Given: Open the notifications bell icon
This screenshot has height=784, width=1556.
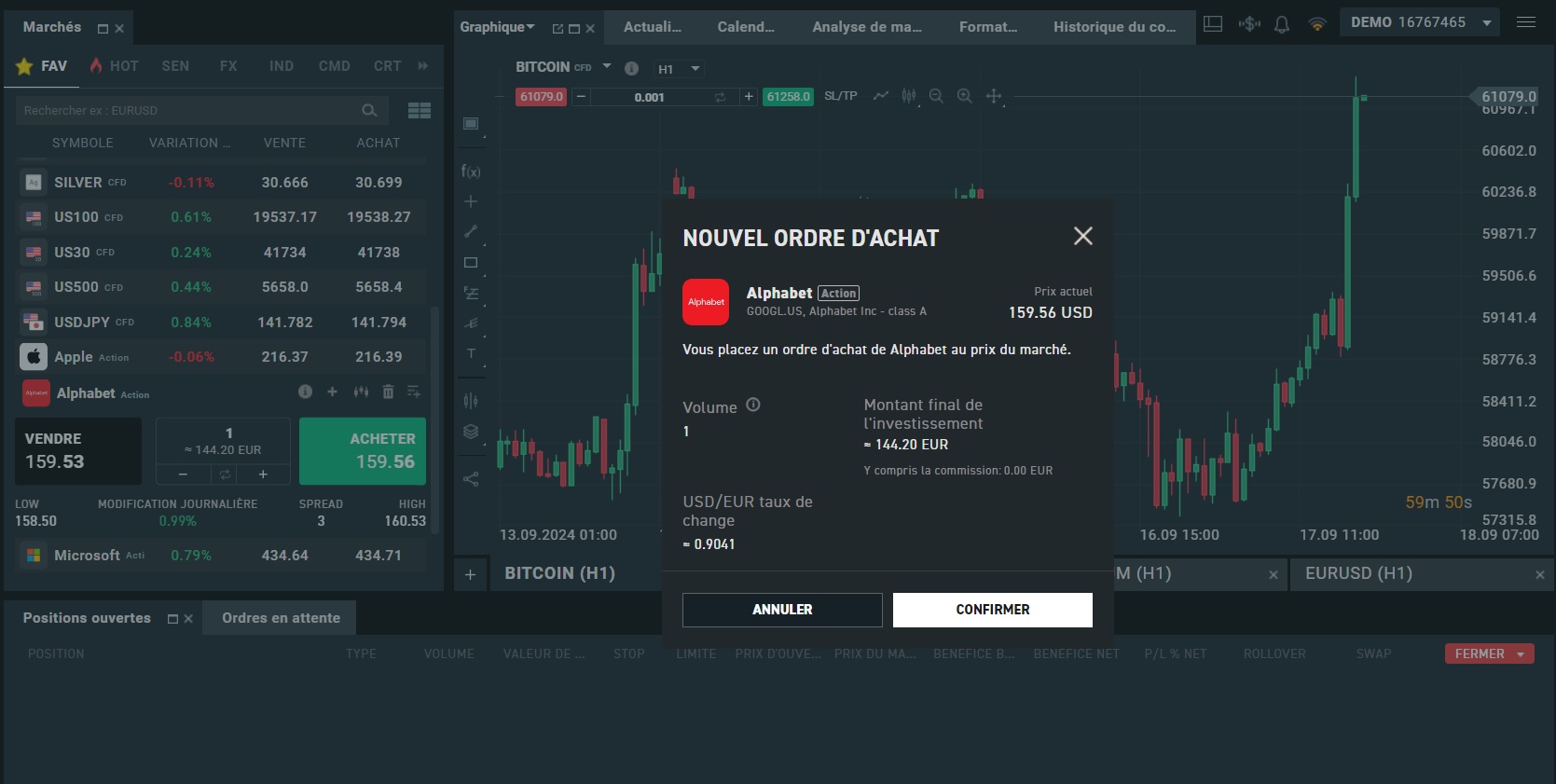Looking at the screenshot, I should [1282, 24].
